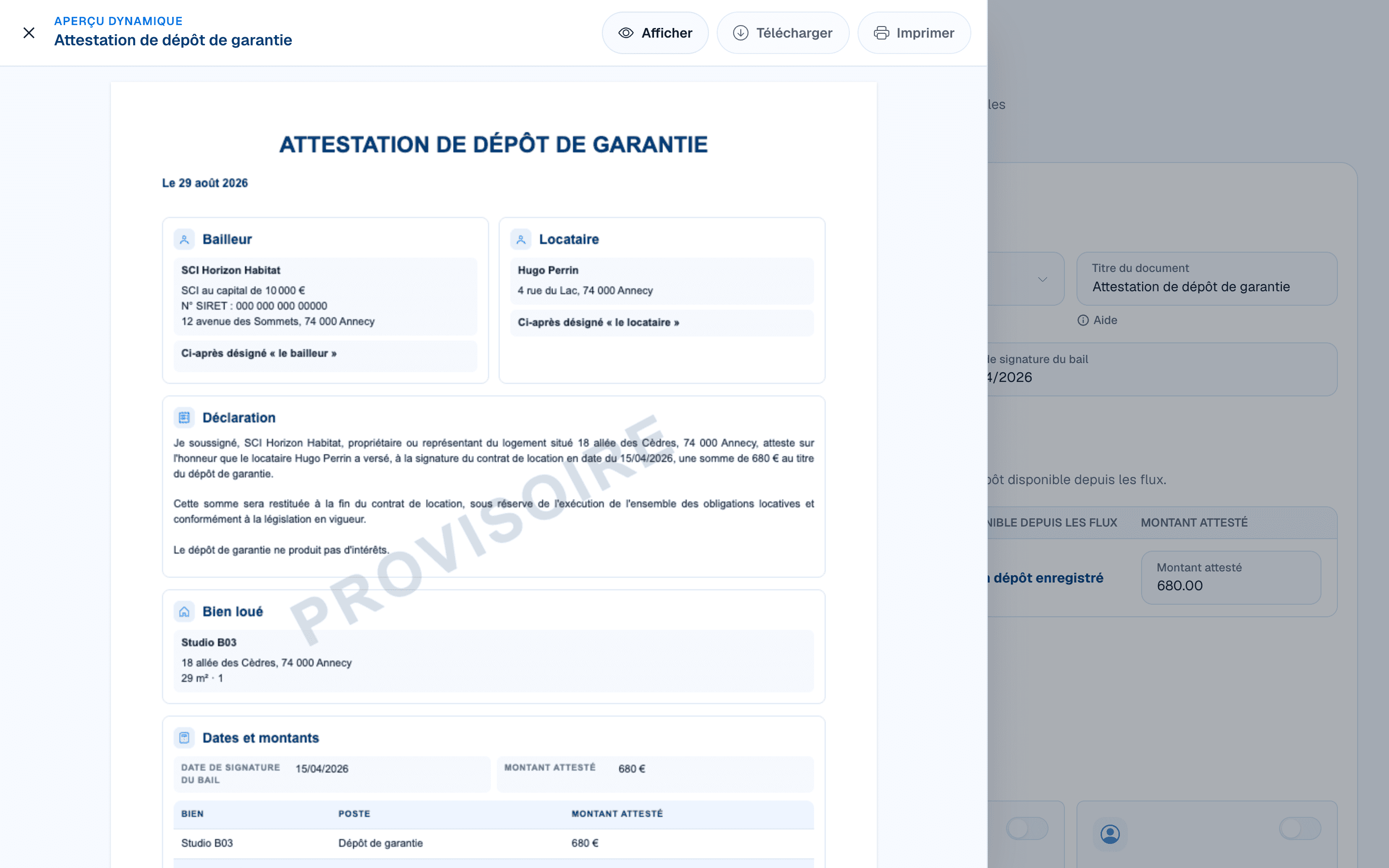This screenshot has width=1389, height=868.
Task: Click SCI Horizon Habitat name in Bailleur card
Action: [x=231, y=271]
